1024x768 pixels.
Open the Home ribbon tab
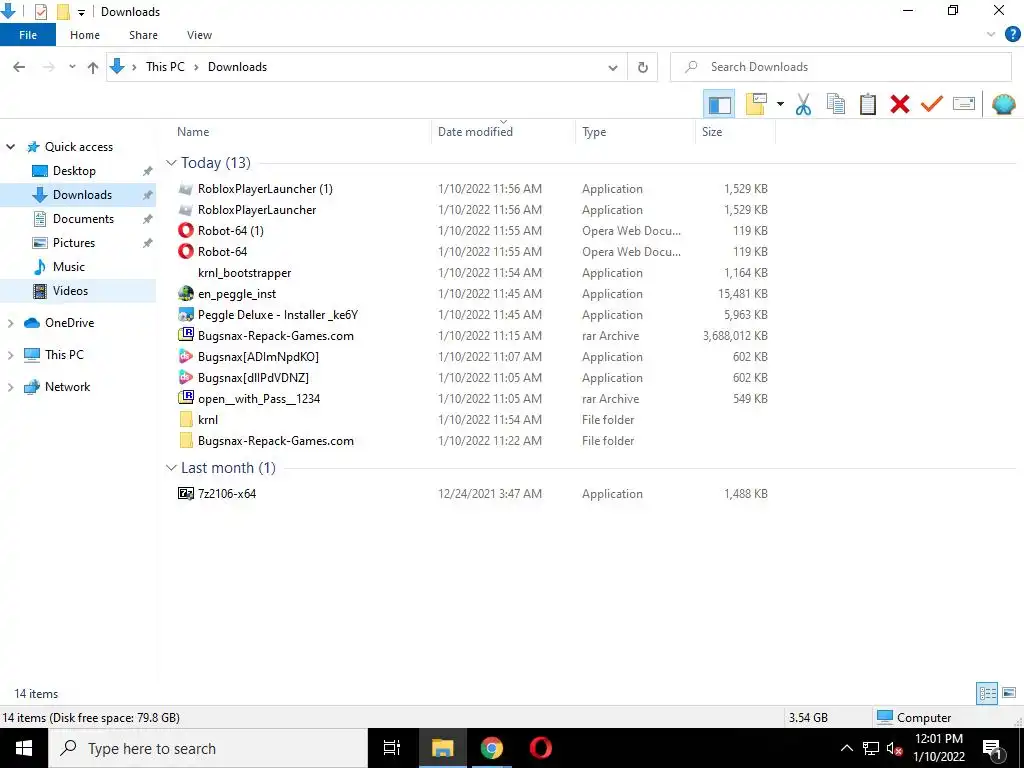pyautogui.click(x=85, y=35)
